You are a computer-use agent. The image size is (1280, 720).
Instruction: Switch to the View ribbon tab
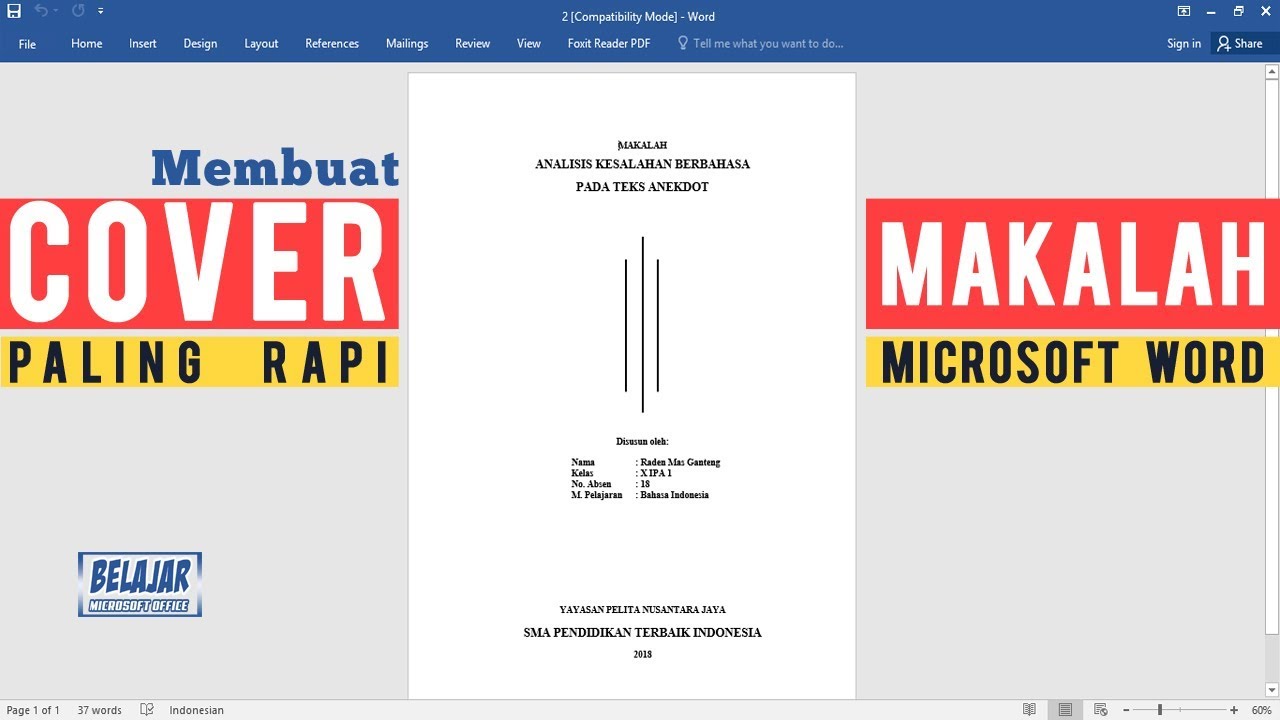(529, 44)
